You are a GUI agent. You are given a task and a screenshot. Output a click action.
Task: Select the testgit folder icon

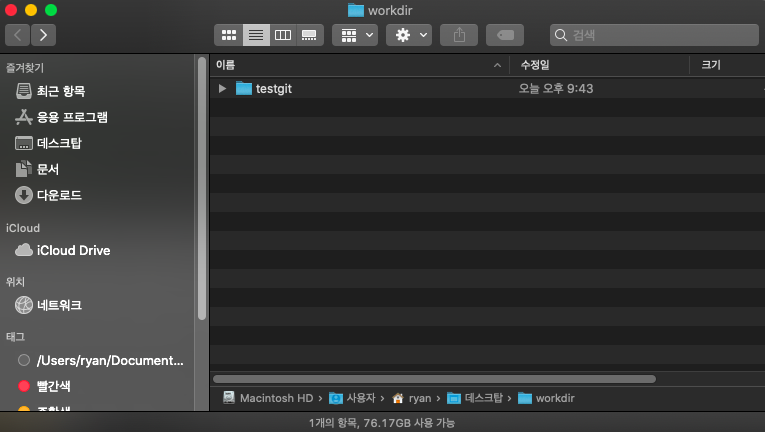click(243, 88)
